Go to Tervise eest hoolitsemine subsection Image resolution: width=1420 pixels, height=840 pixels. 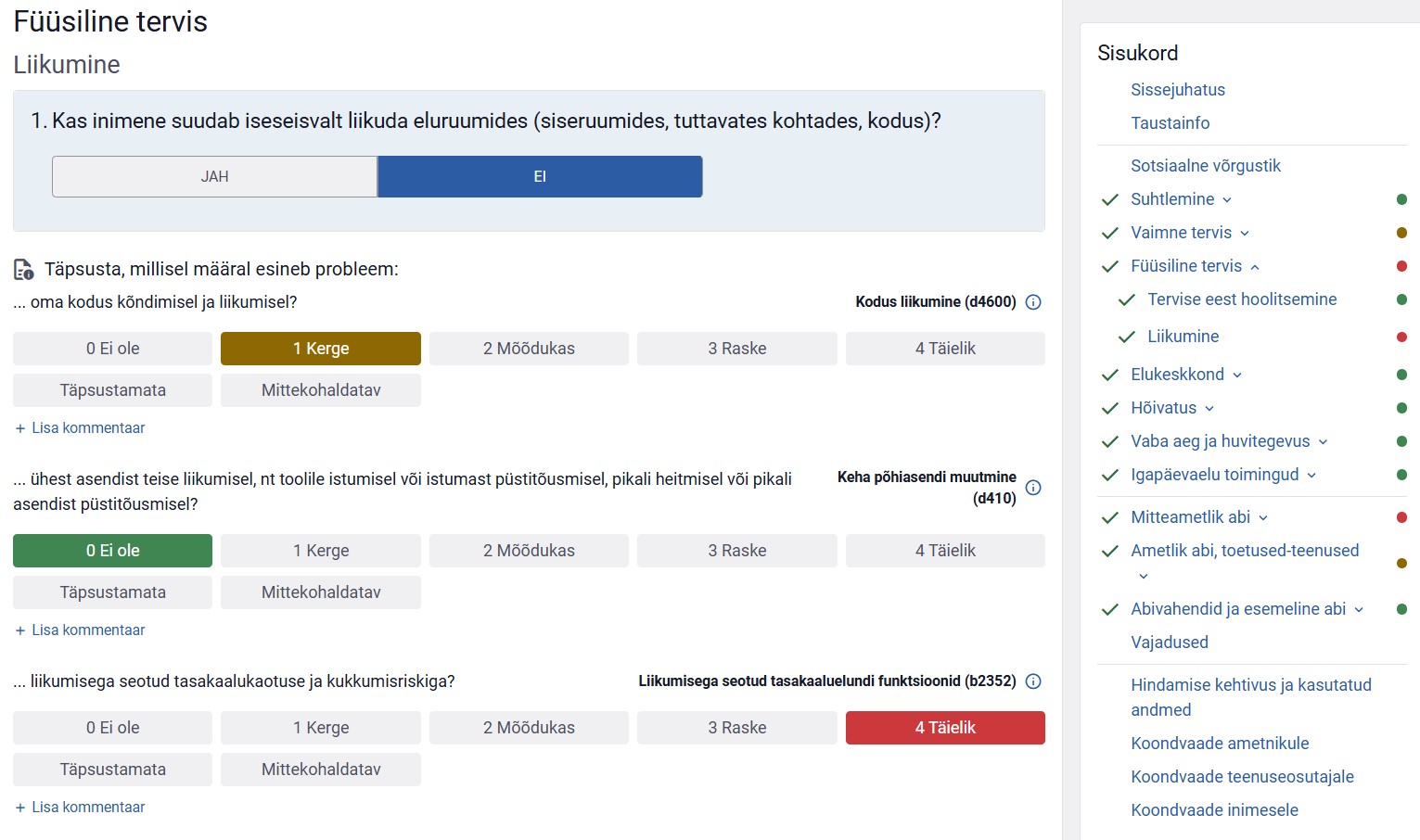[x=1241, y=299]
